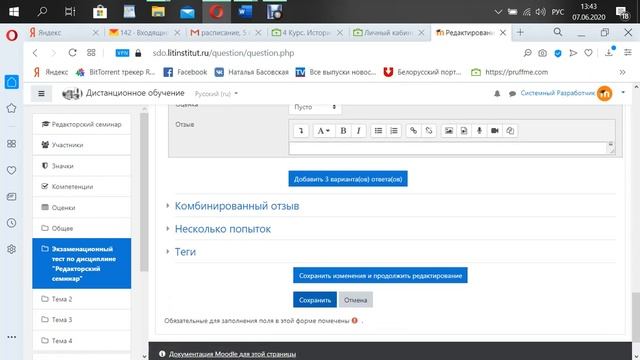The image size is (640, 360).
Task: Open Microsoft Word from the taskbar
Action: tap(245, 12)
